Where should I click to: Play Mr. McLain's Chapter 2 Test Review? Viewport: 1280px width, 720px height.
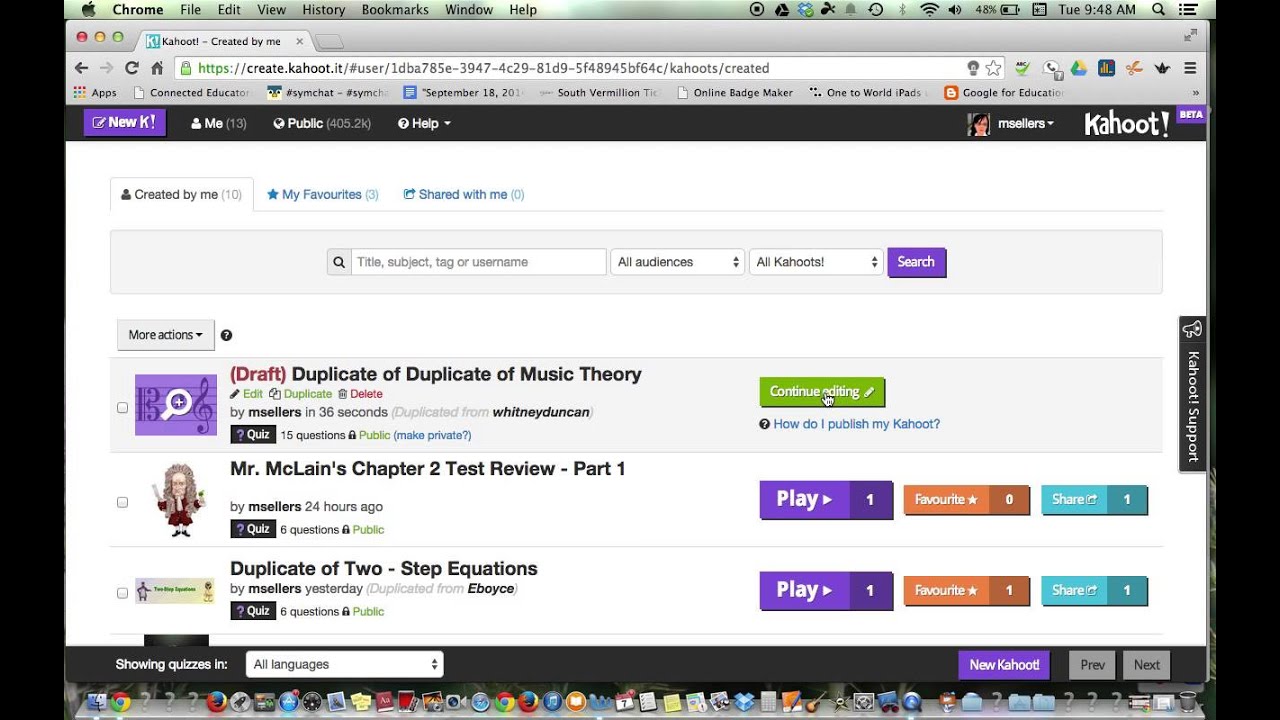(826, 500)
